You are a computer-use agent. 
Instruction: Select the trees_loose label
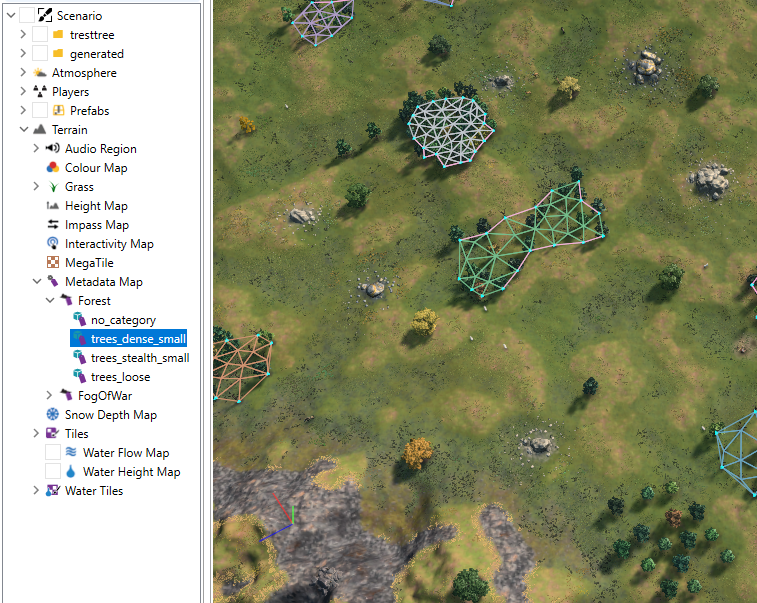click(x=120, y=377)
